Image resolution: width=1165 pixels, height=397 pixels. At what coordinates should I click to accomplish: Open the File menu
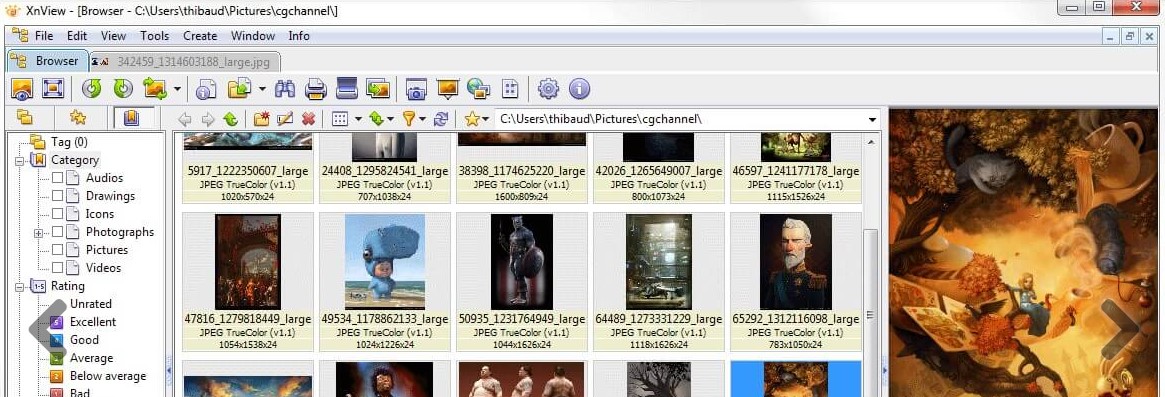[x=44, y=36]
